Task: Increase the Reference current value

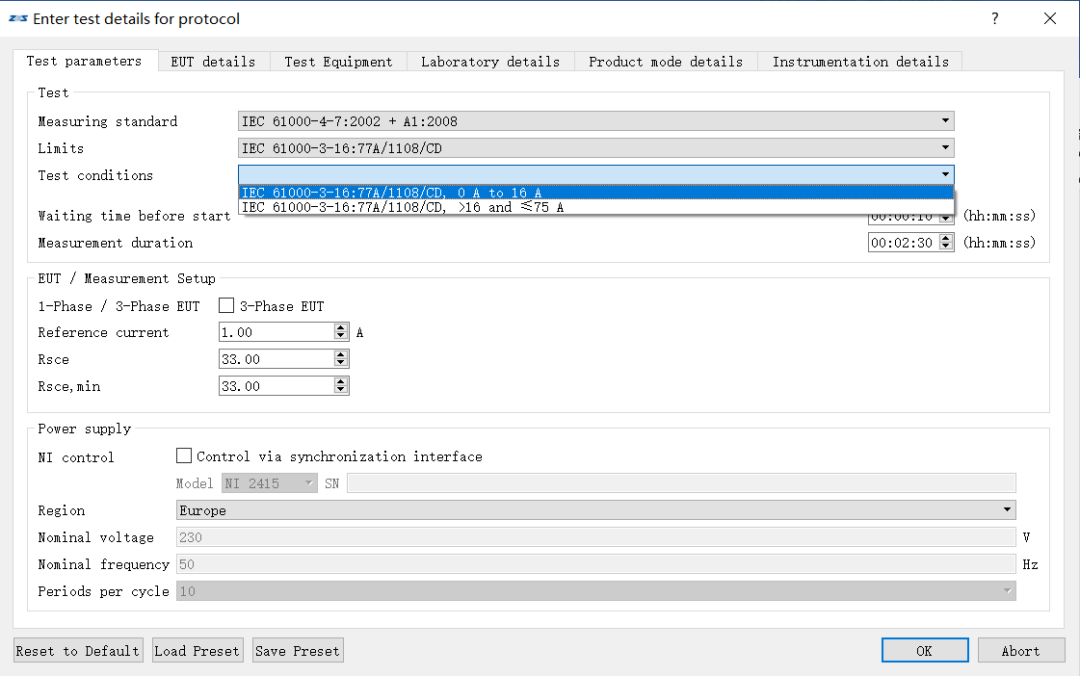Action: point(341,328)
